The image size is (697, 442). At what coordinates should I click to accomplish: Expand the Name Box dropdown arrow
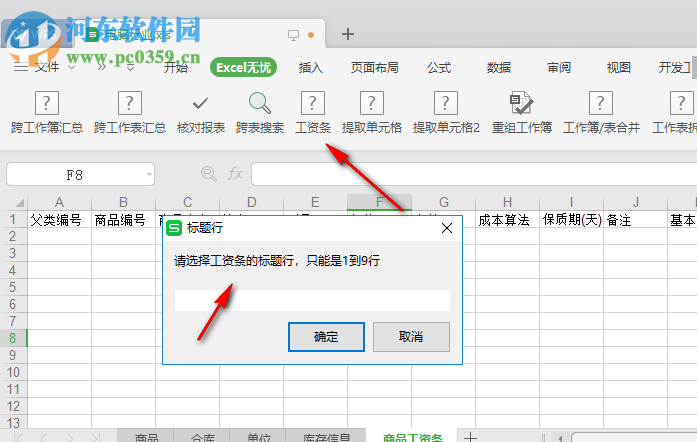point(149,174)
